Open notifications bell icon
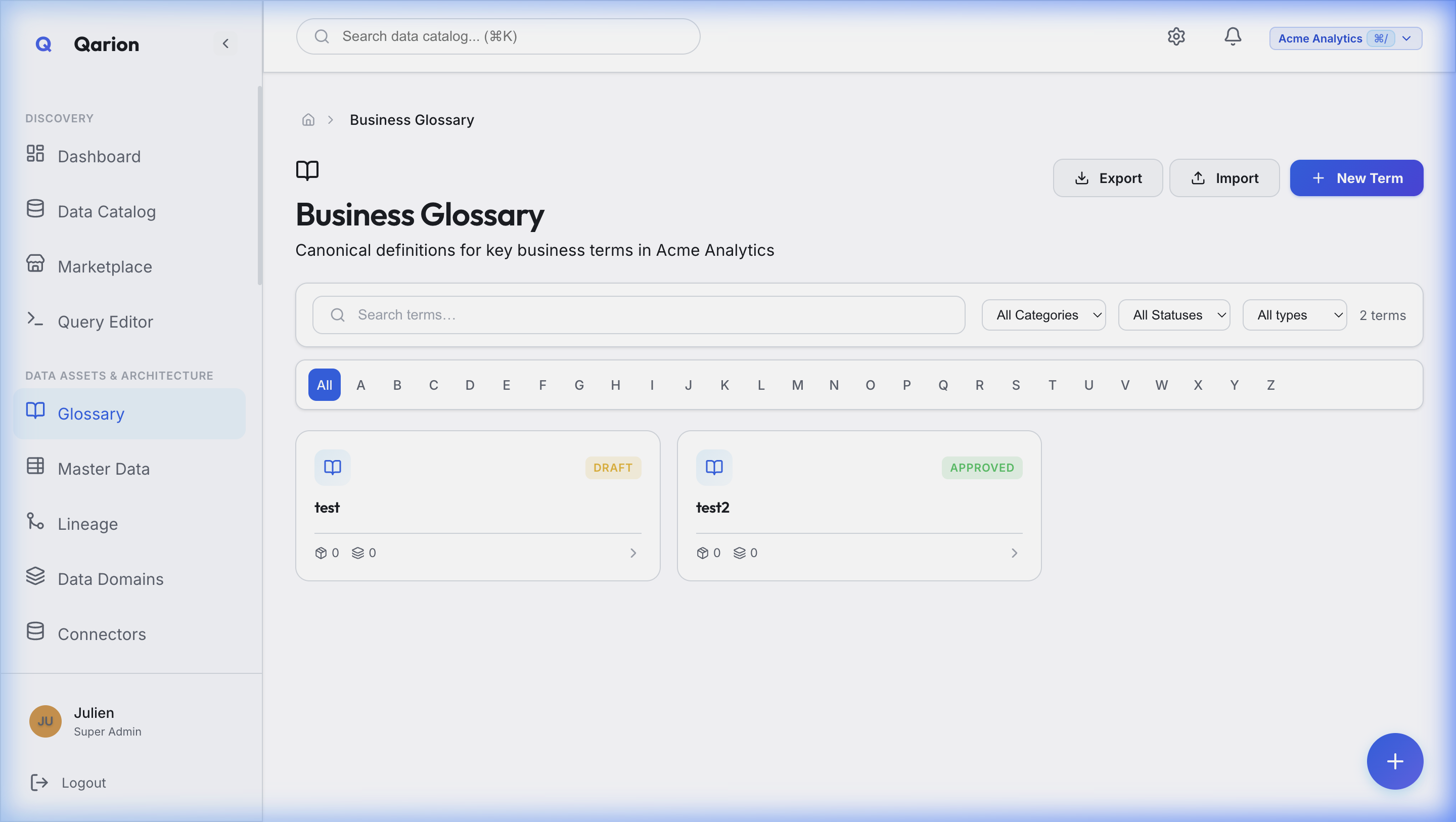This screenshot has height=822, width=1456. pos(1232,37)
